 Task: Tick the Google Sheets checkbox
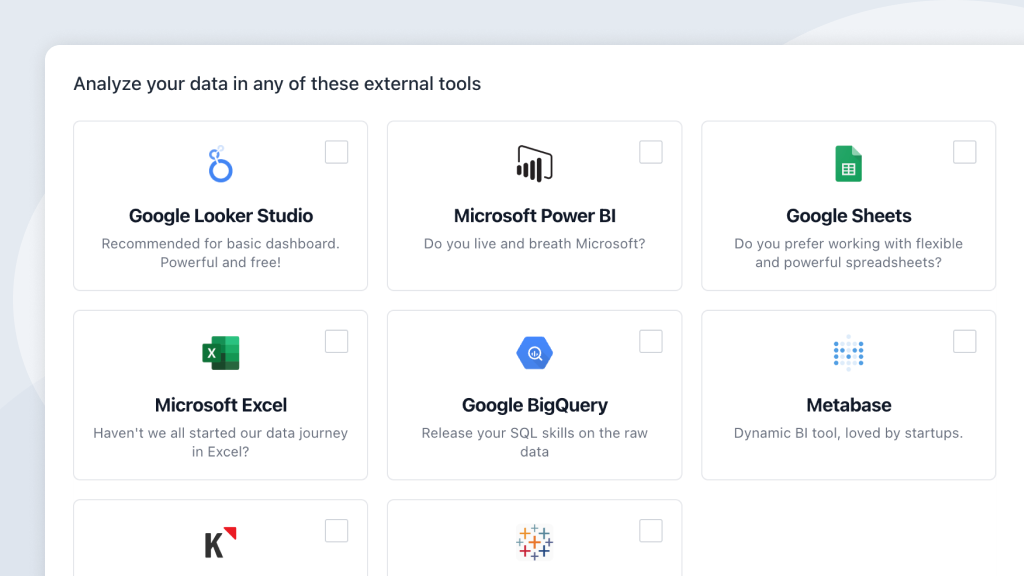coord(964,151)
